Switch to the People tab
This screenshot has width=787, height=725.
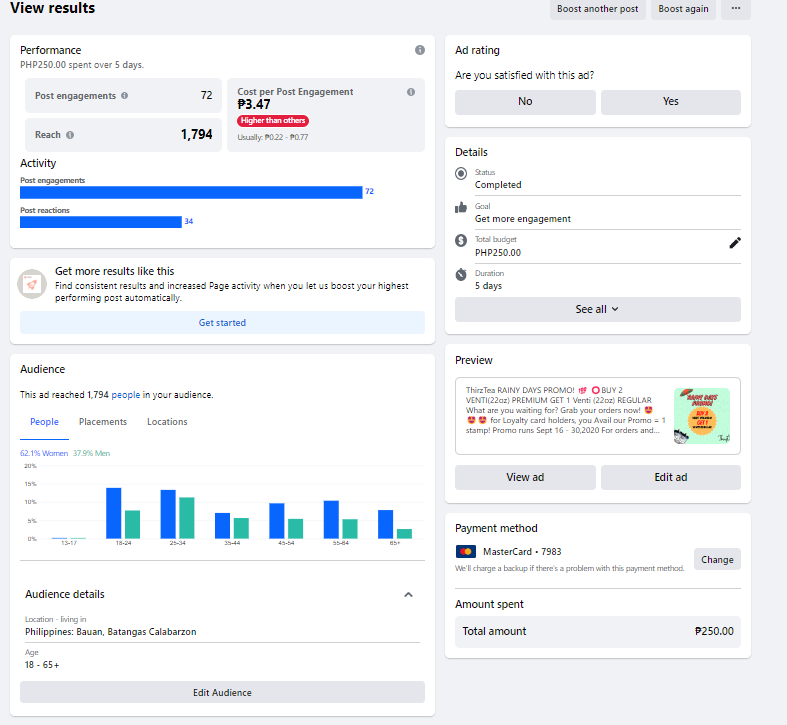[44, 422]
